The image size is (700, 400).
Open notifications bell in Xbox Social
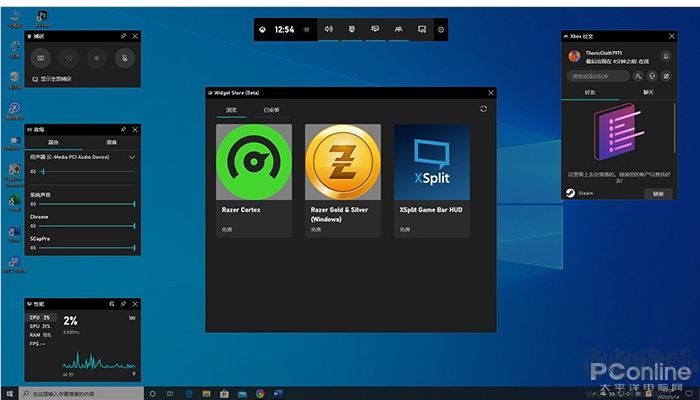tap(666, 56)
